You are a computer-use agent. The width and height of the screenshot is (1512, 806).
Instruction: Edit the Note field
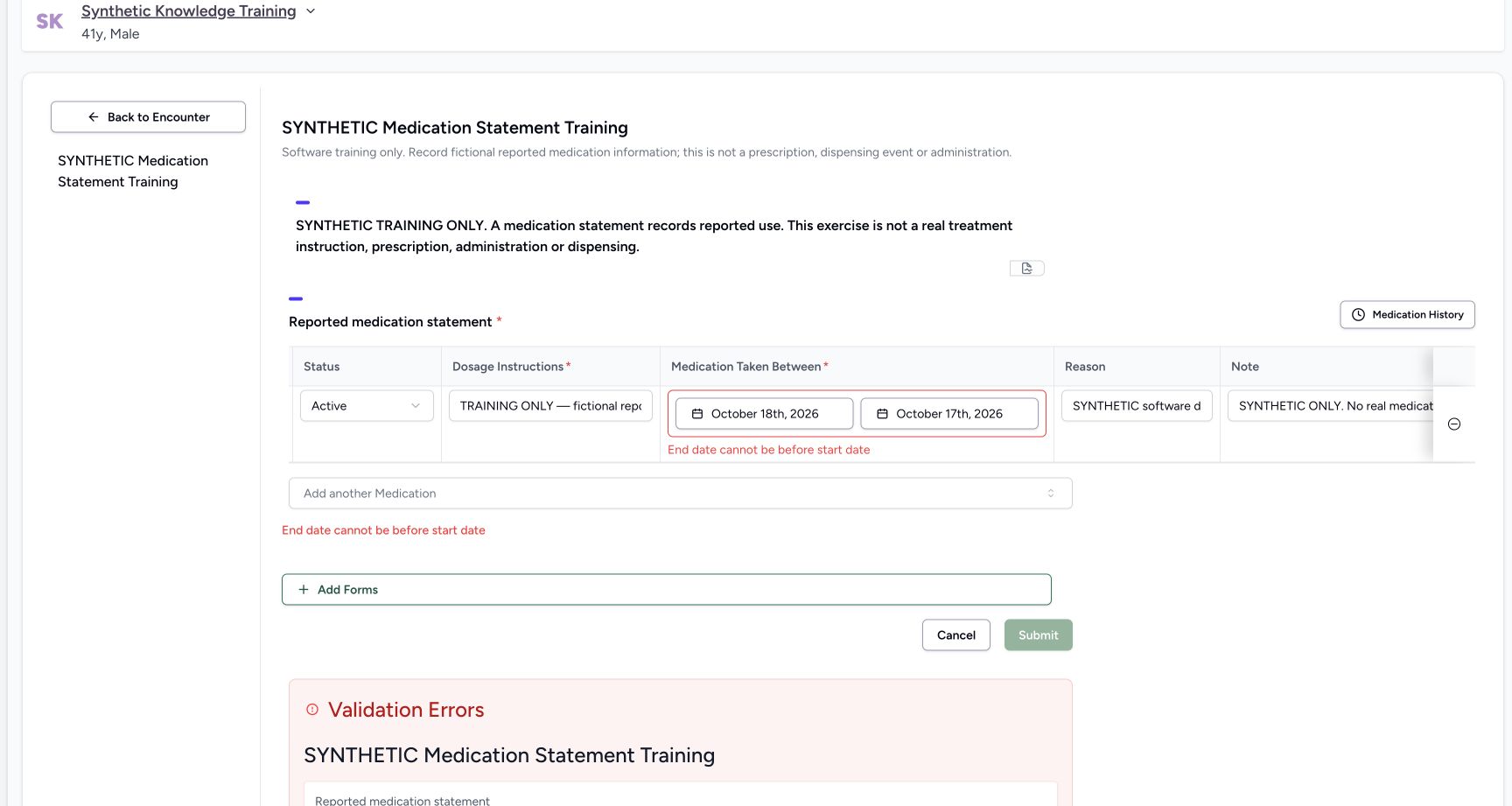pos(1331,406)
